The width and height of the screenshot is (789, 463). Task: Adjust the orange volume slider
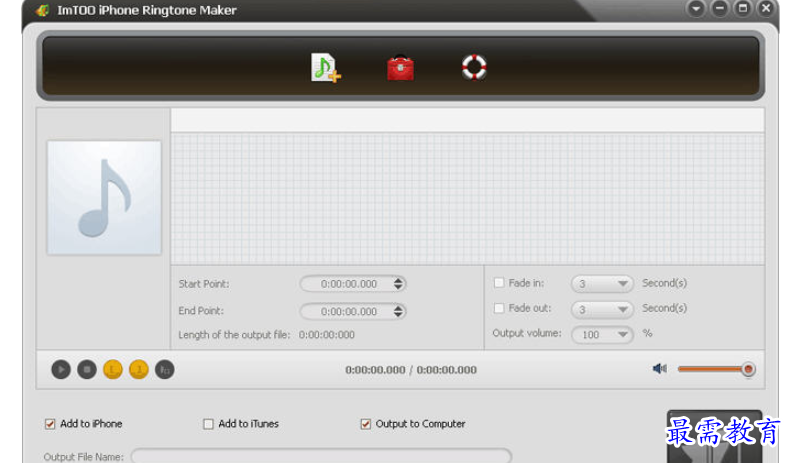(x=716, y=369)
